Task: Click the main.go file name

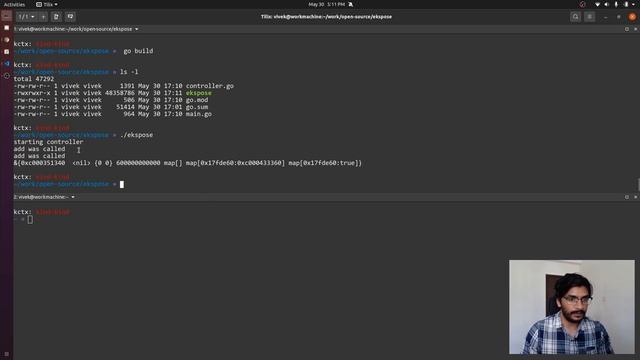Action: 199,114
